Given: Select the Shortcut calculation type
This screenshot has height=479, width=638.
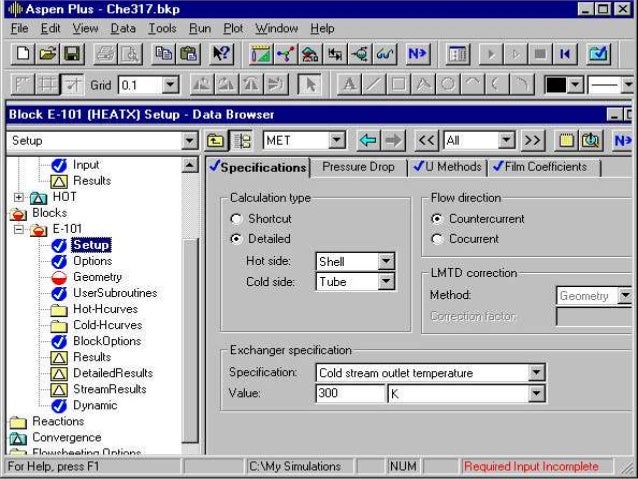Looking at the screenshot, I should 236,219.
